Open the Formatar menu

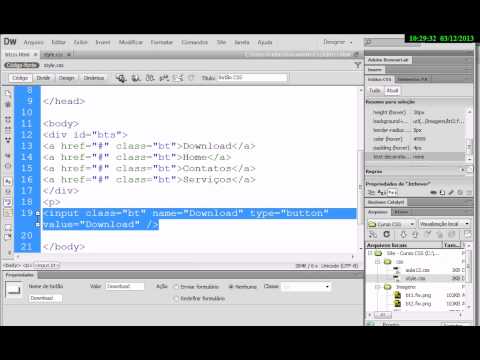point(162,42)
